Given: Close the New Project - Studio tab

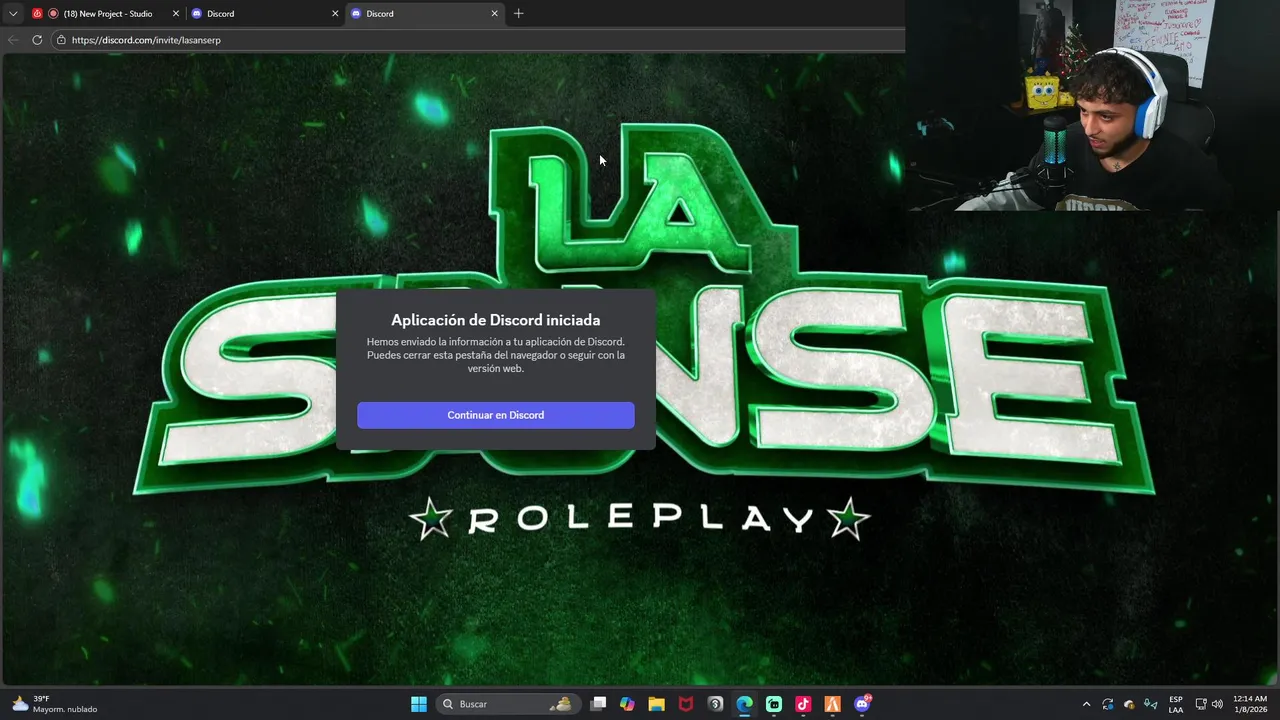Looking at the screenshot, I should point(176,14).
